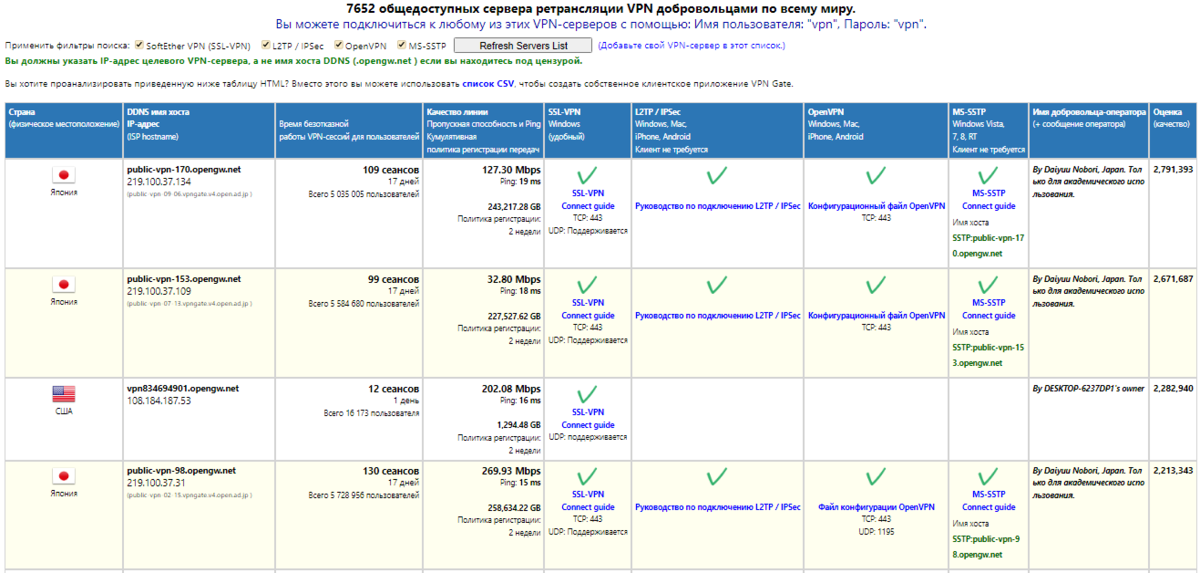This screenshot has width=1200, height=573.
Task: Click the SSL-VPN green checkmark for vpn834694901
Action: [587, 394]
